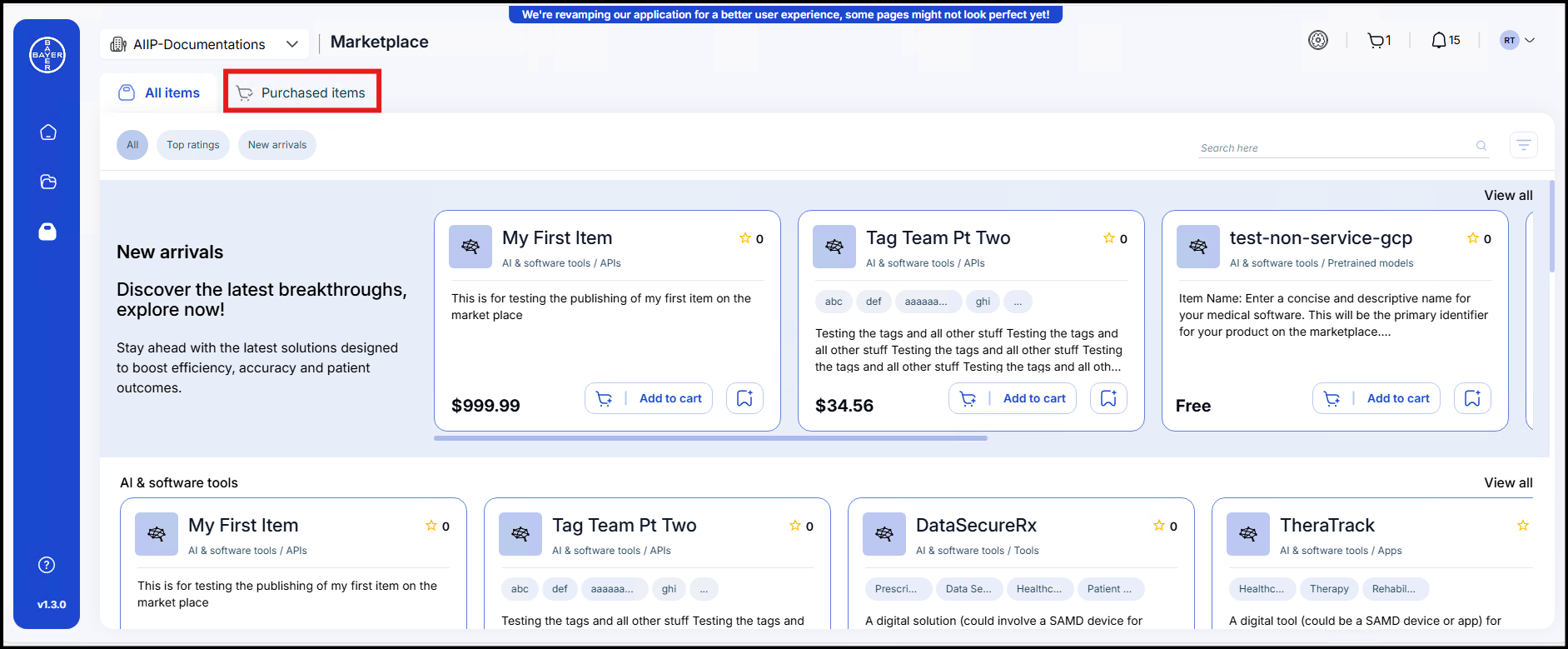Screen dimensions: 1568x649
Task: Click the horizontal scrollbar under New arrivals
Action: click(710, 437)
